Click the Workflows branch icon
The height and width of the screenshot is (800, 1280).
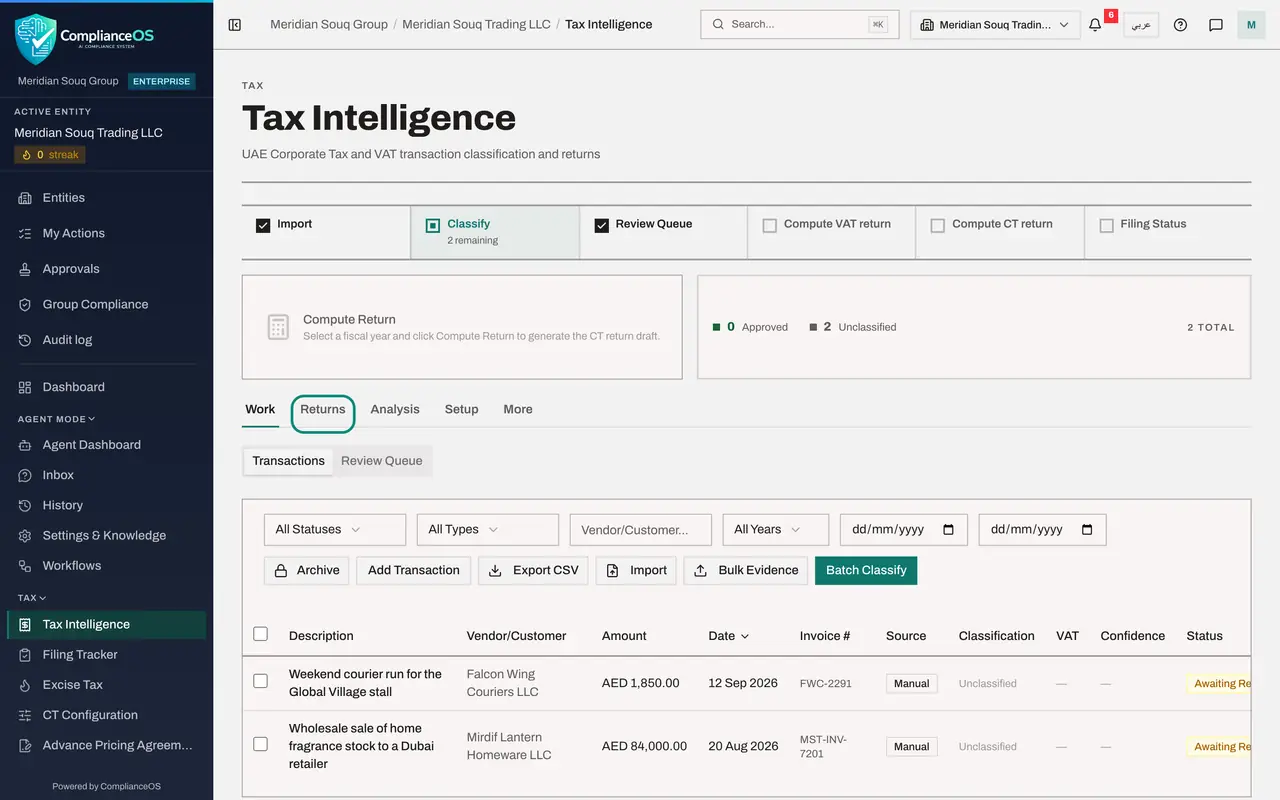tap(25, 566)
